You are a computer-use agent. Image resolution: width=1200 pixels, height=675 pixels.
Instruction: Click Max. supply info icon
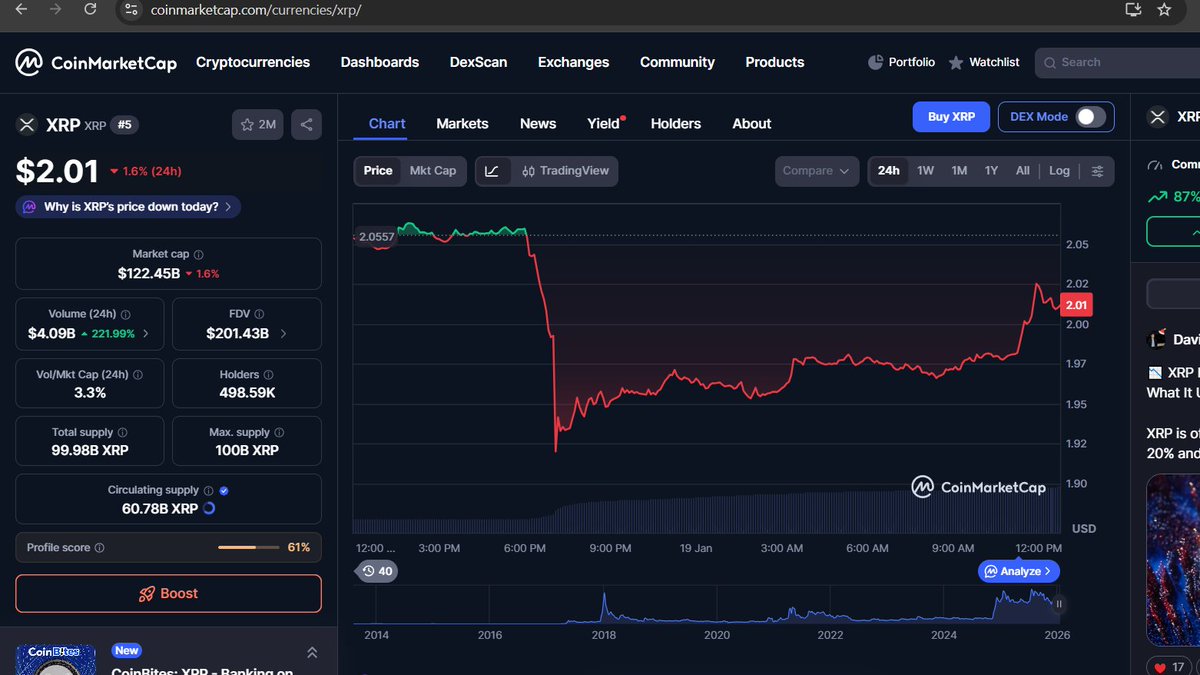tap(279, 433)
